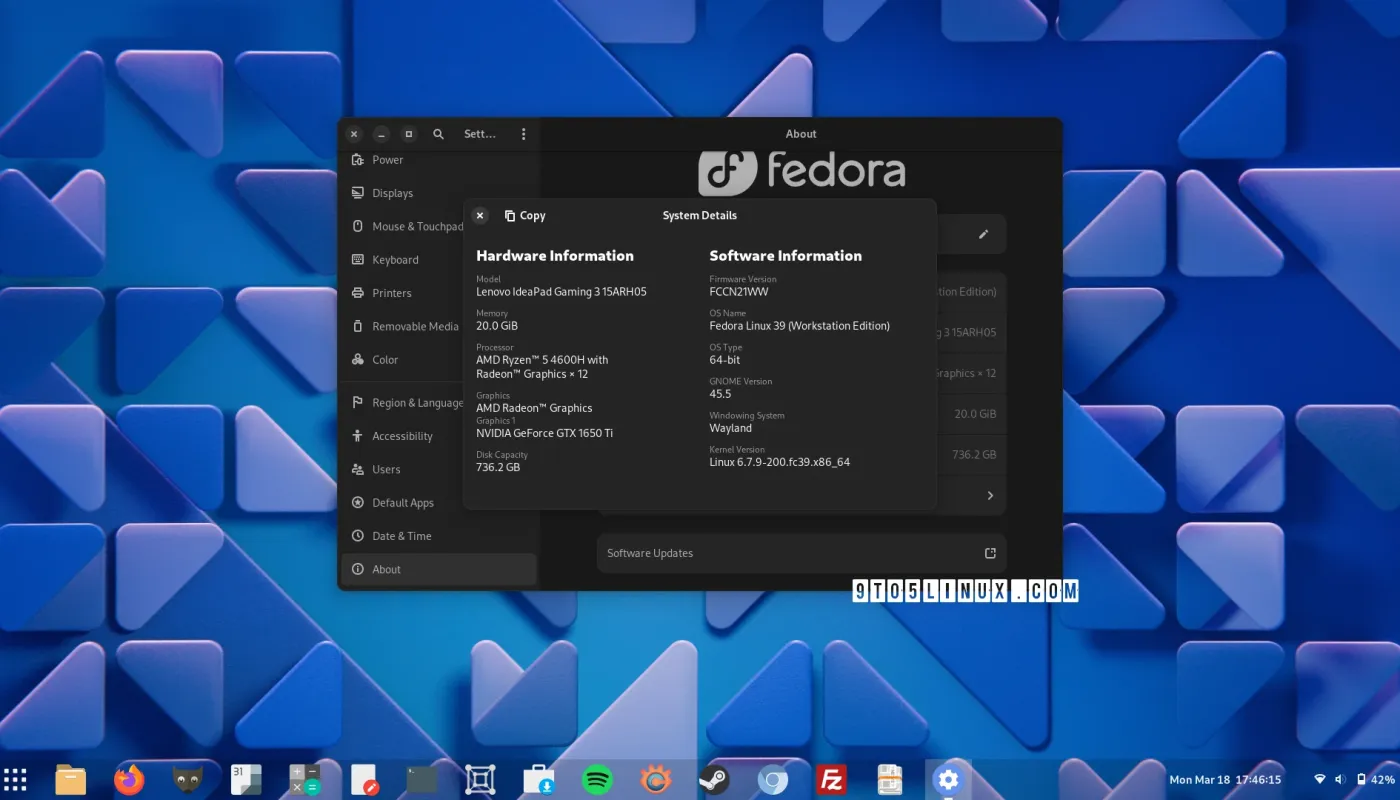
Task: Expand the System Details row chevron
Action: (990, 495)
